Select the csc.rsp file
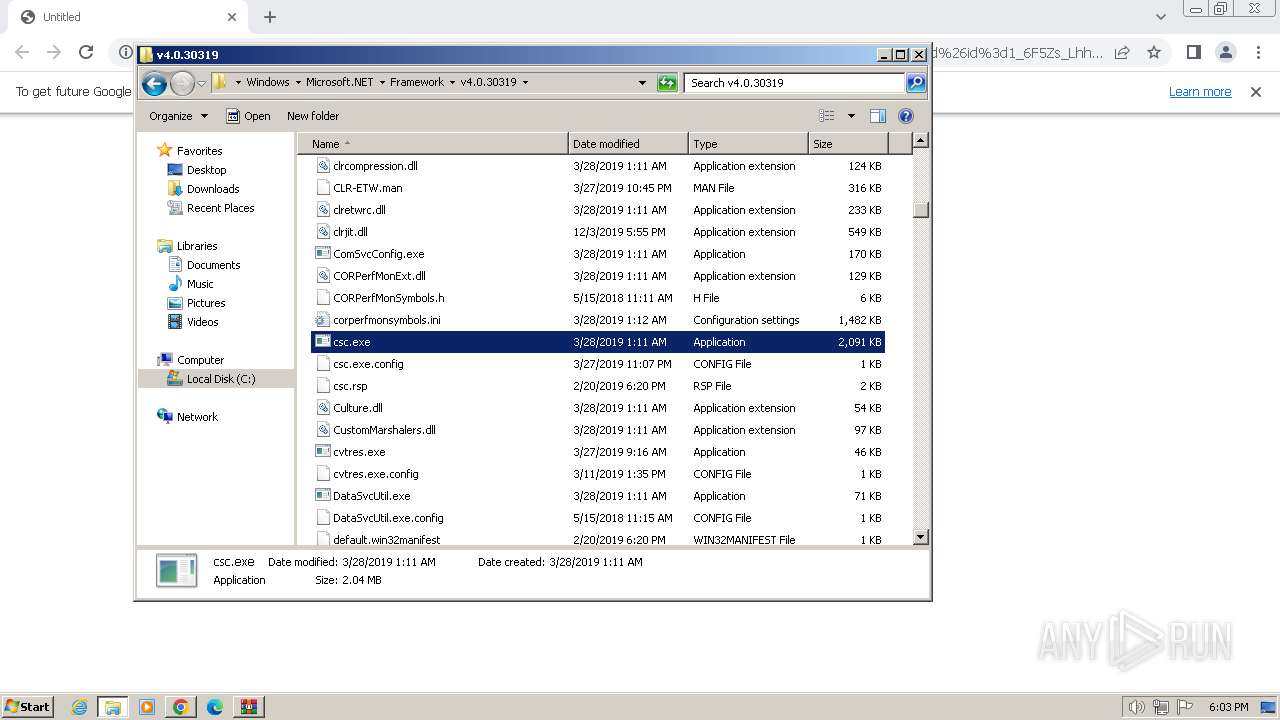The height and width of the screenshot is (720, 1280). [350, 386]
